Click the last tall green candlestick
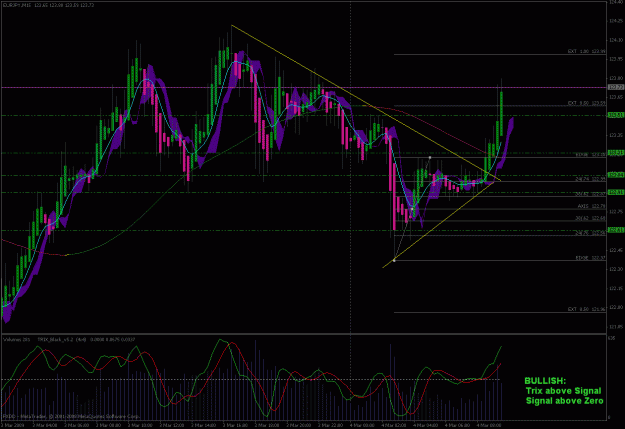The image size is (625, 429). pos(501,114)
